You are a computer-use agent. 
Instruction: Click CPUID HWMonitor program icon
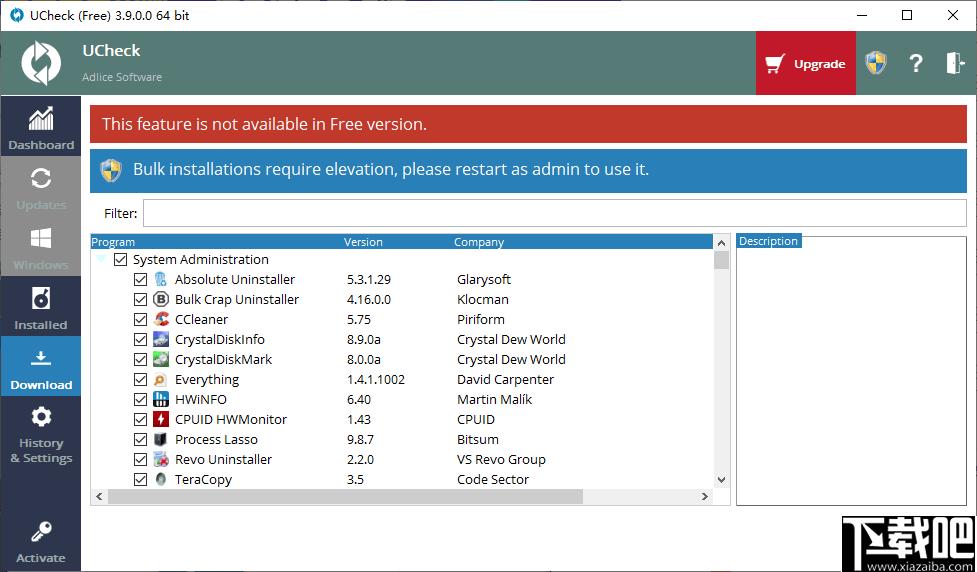pyautogui.click(x=161, y=419)
